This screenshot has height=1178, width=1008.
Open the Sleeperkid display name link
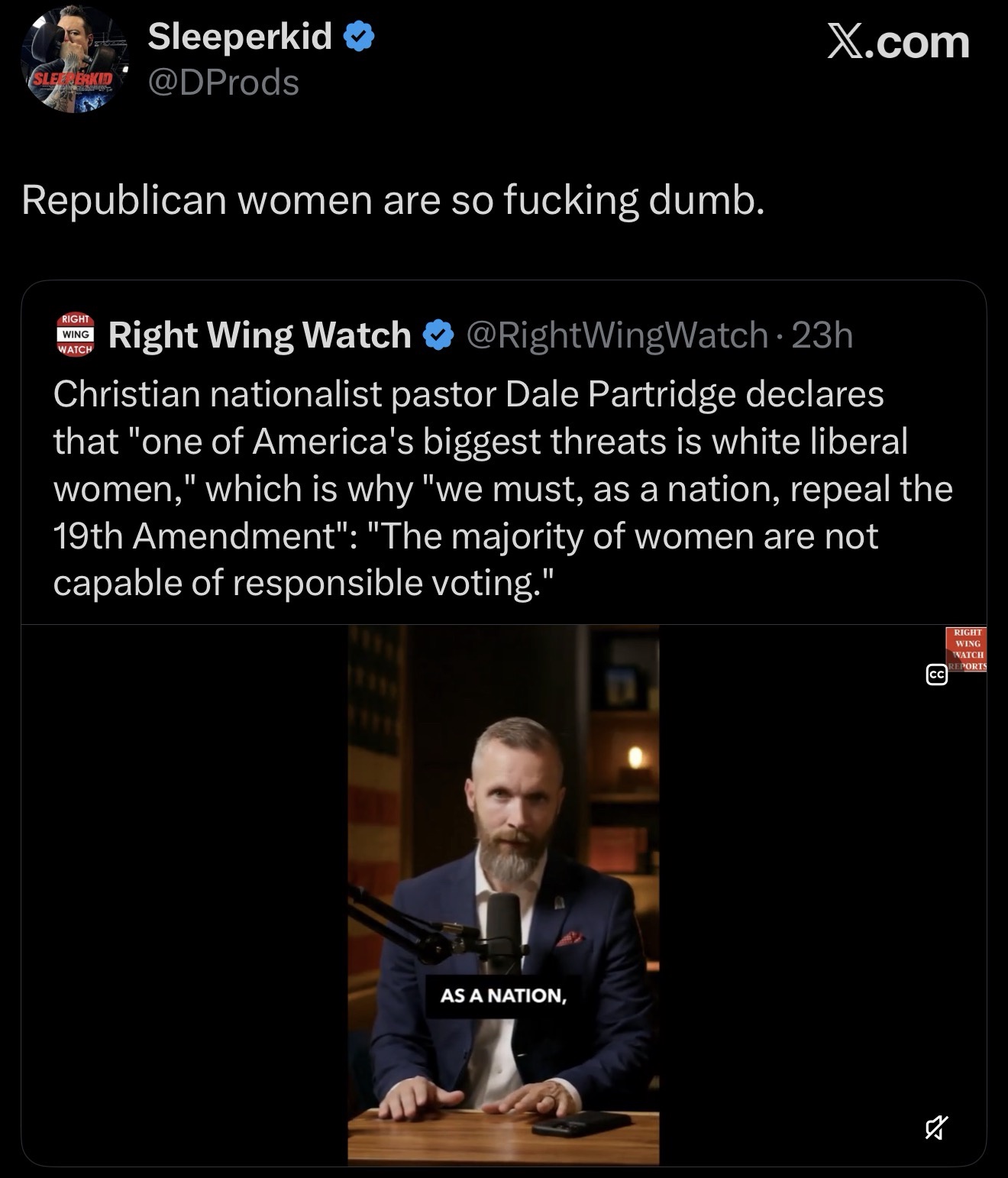pos(240,37)
